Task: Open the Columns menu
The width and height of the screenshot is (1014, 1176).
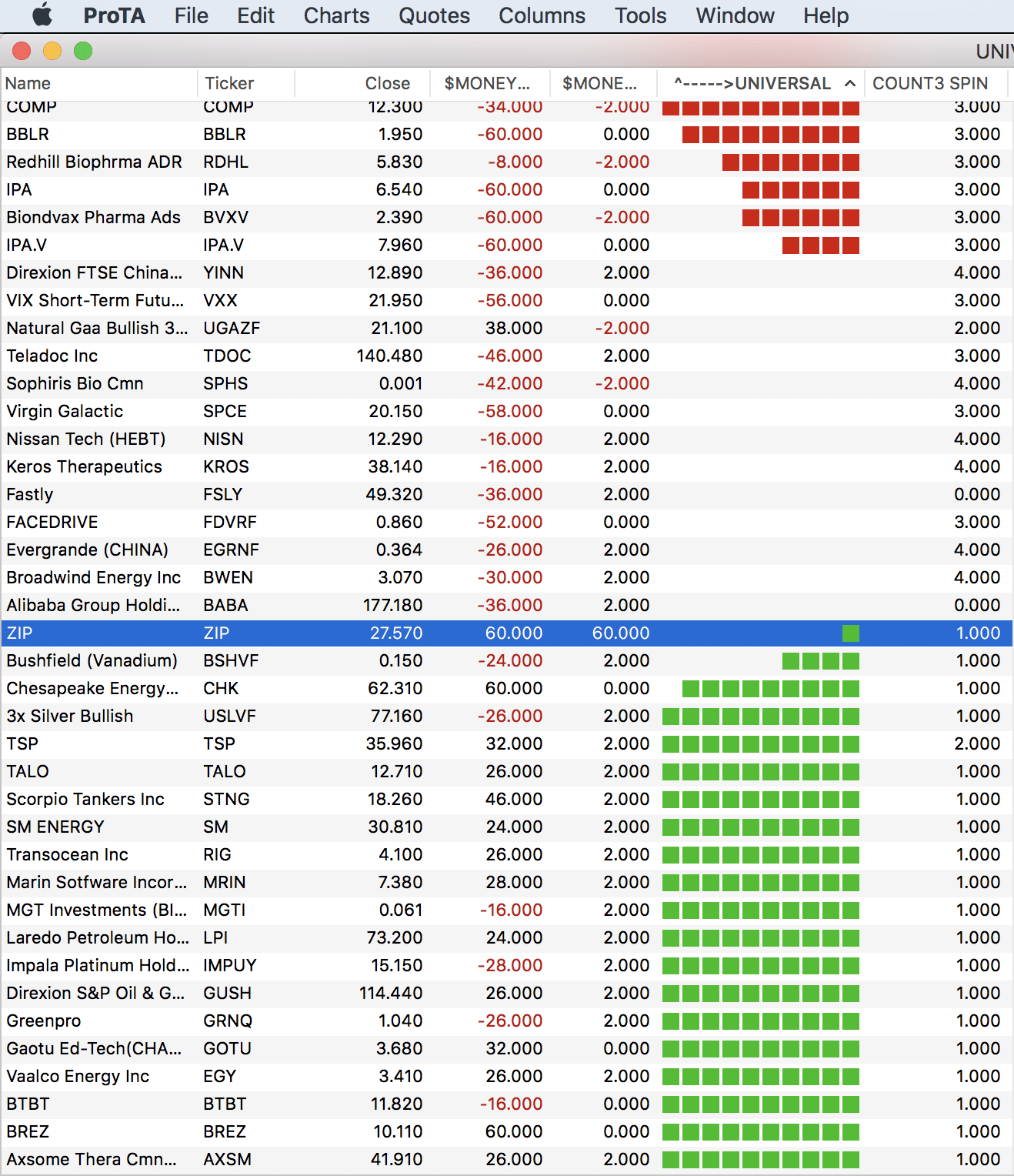Action: 542,15
